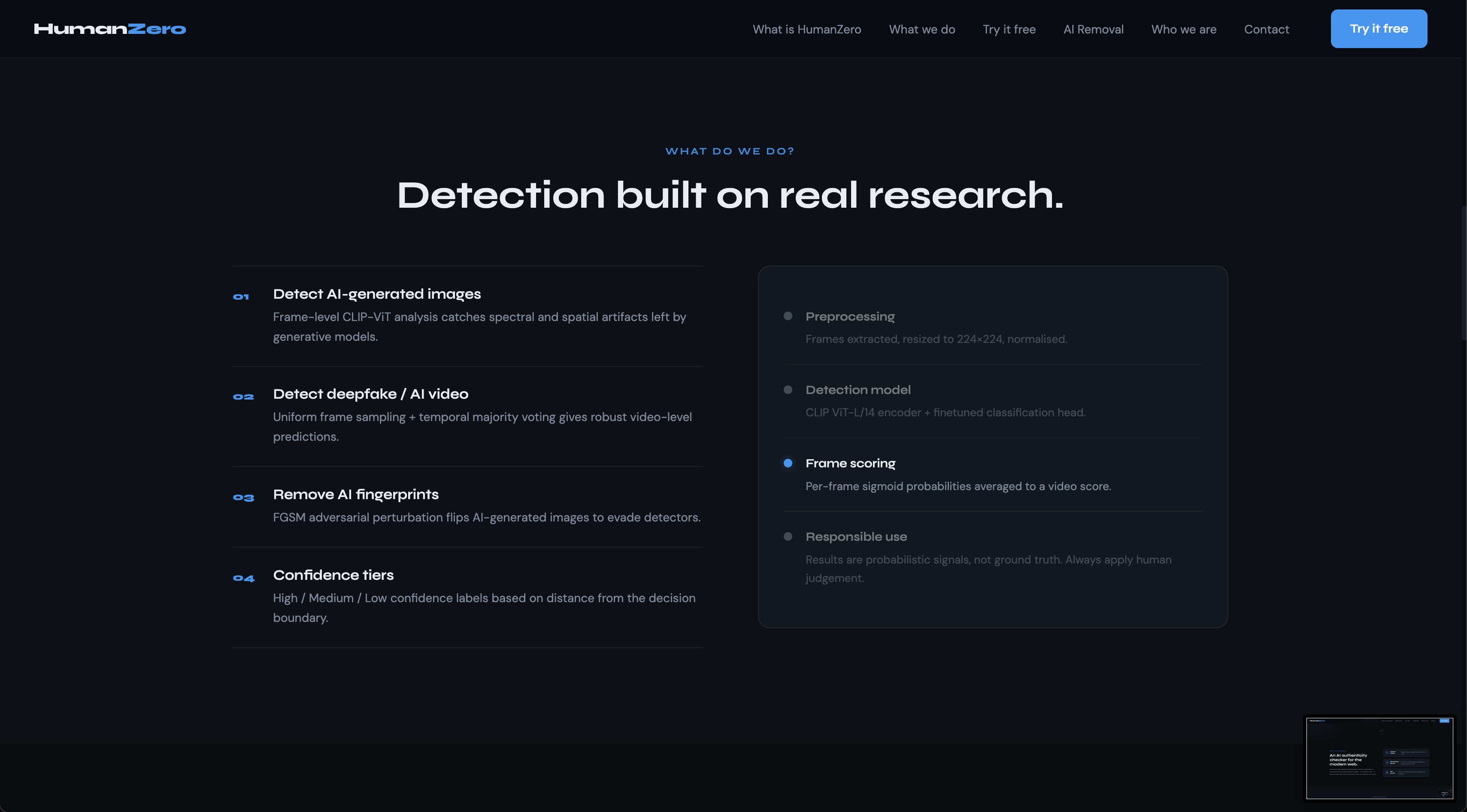
Task: Open What is HumanZero nav link
Action: coord(806,30)
